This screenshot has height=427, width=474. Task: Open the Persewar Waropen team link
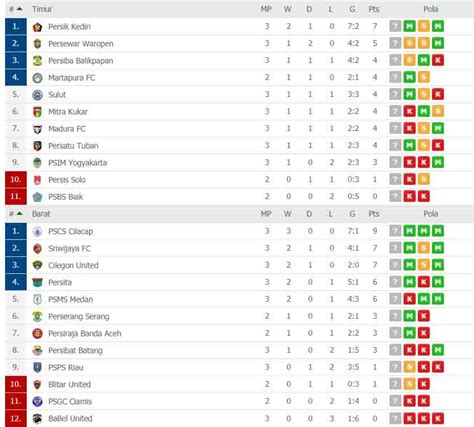point(81,44)
